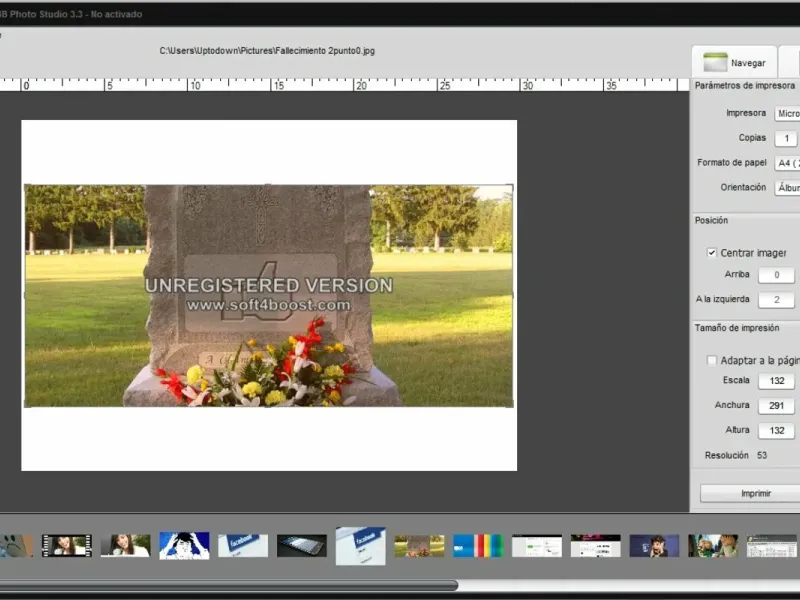The image size is (800, 600).
Task: Click the green Navegar tab icon
Action: [x=714, y=62]
